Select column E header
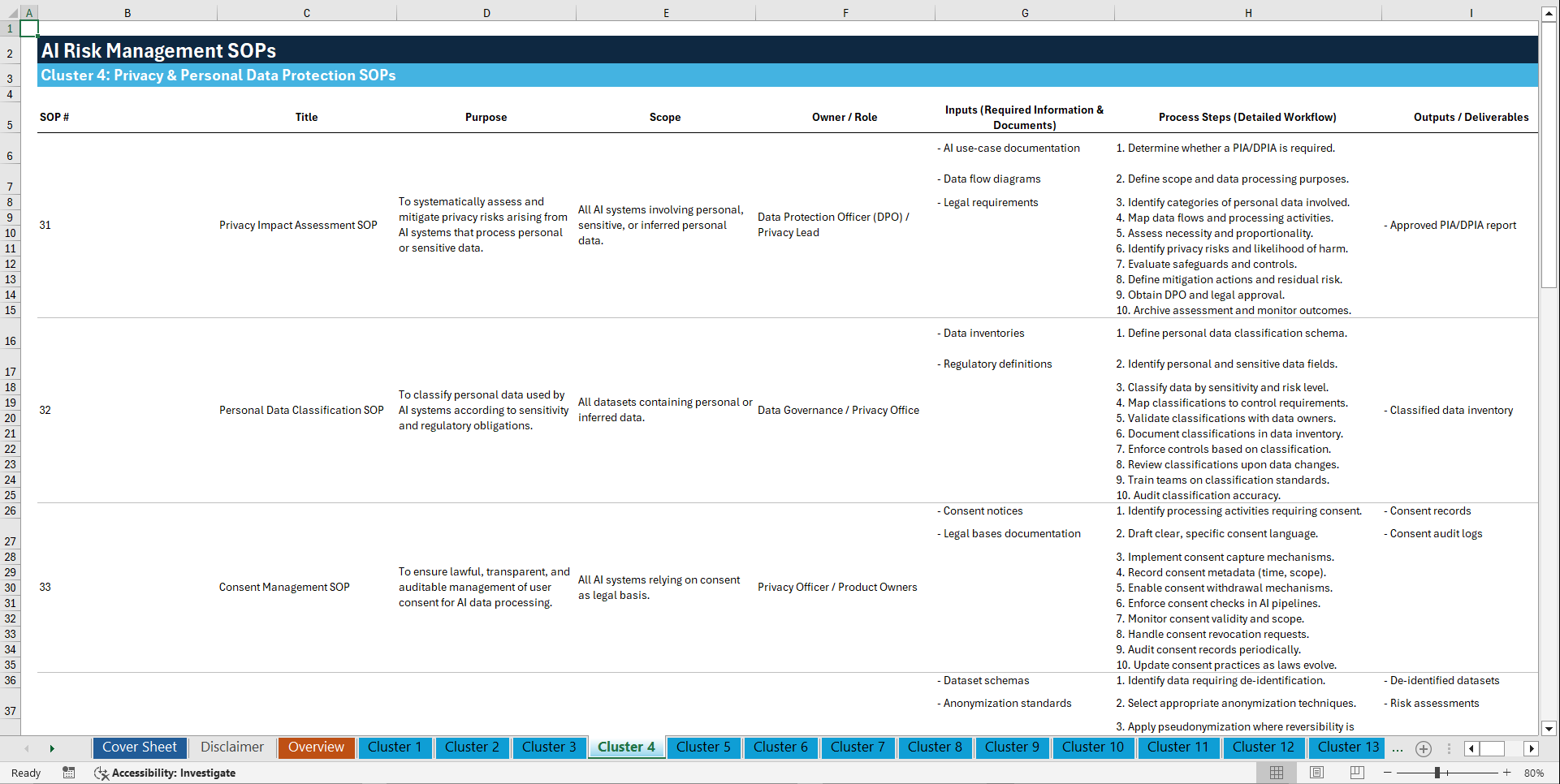The height and width of the screenshot is (784, 1560). pos(666,12)
